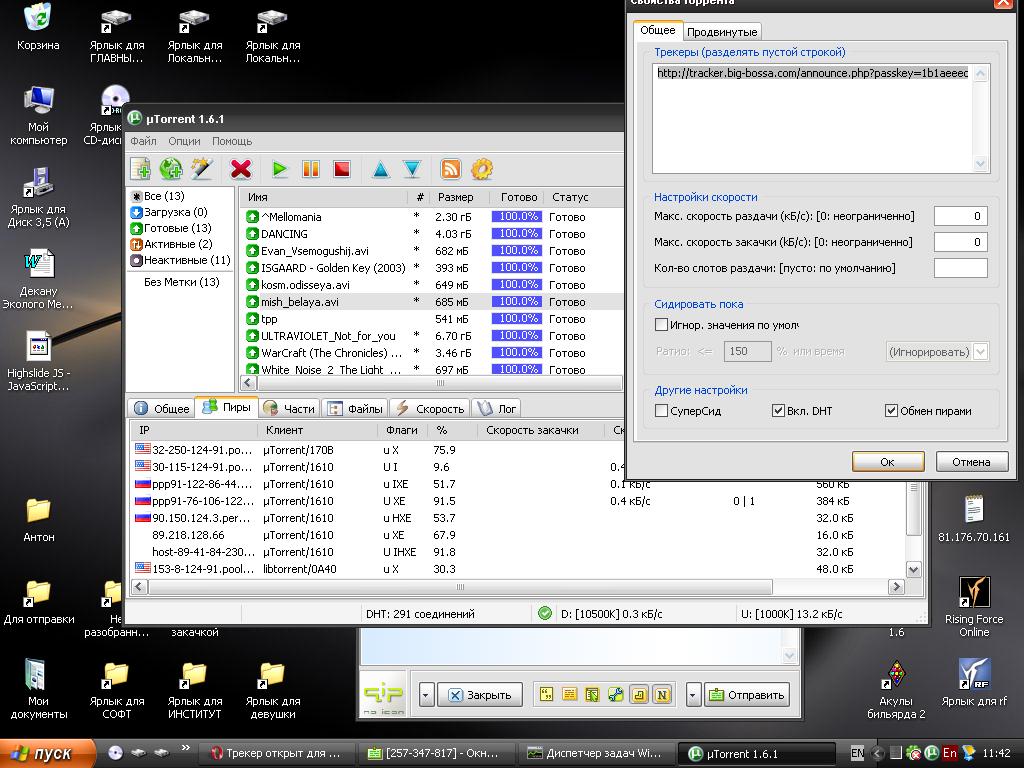
Task: Open the Файл menu in uTorrent
Action: (x=143, y=141)
